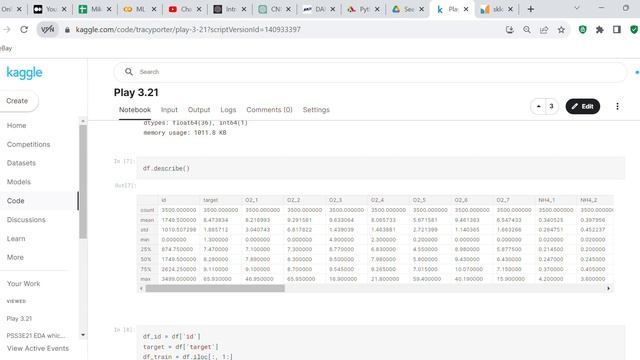This screenshot has height=360, width=640.
Task: Open Your Work in the sidebar
Action: click(x=24, y=283)
